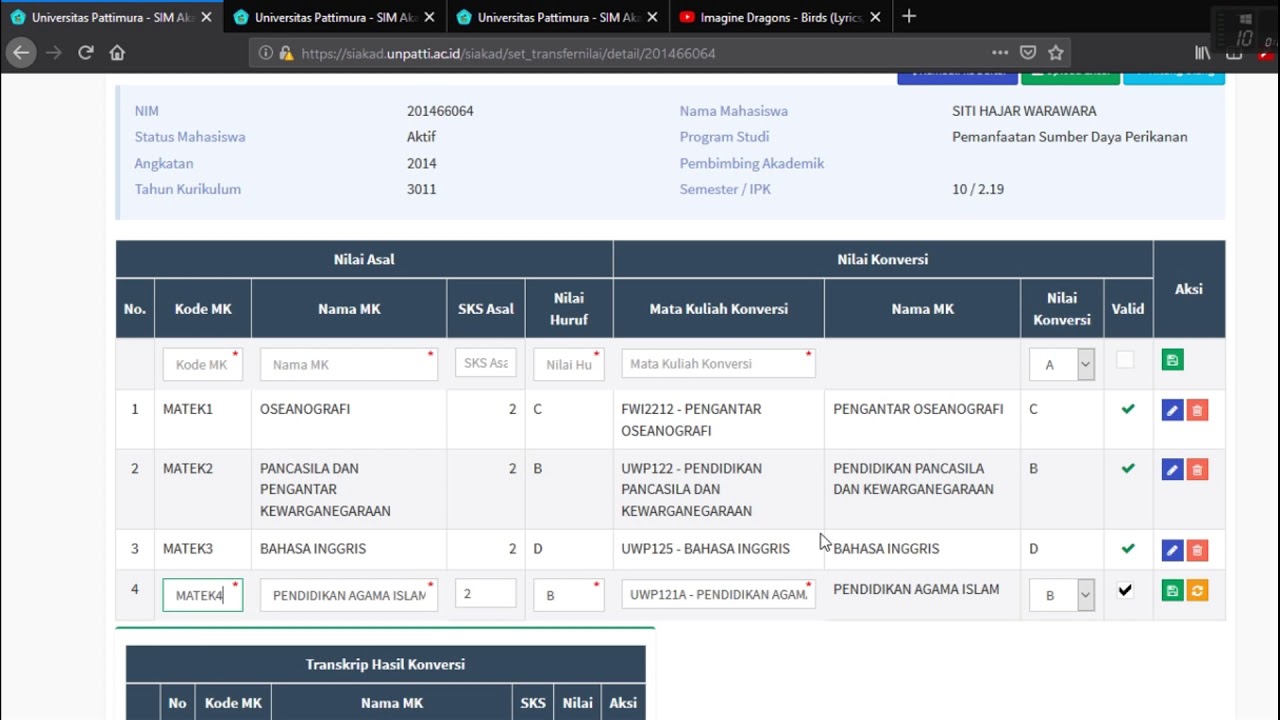Image resolution: width=1280 pixels, height=720 pixels.
Task: Click the browser back arrow
Action: (x=21, y=53)
